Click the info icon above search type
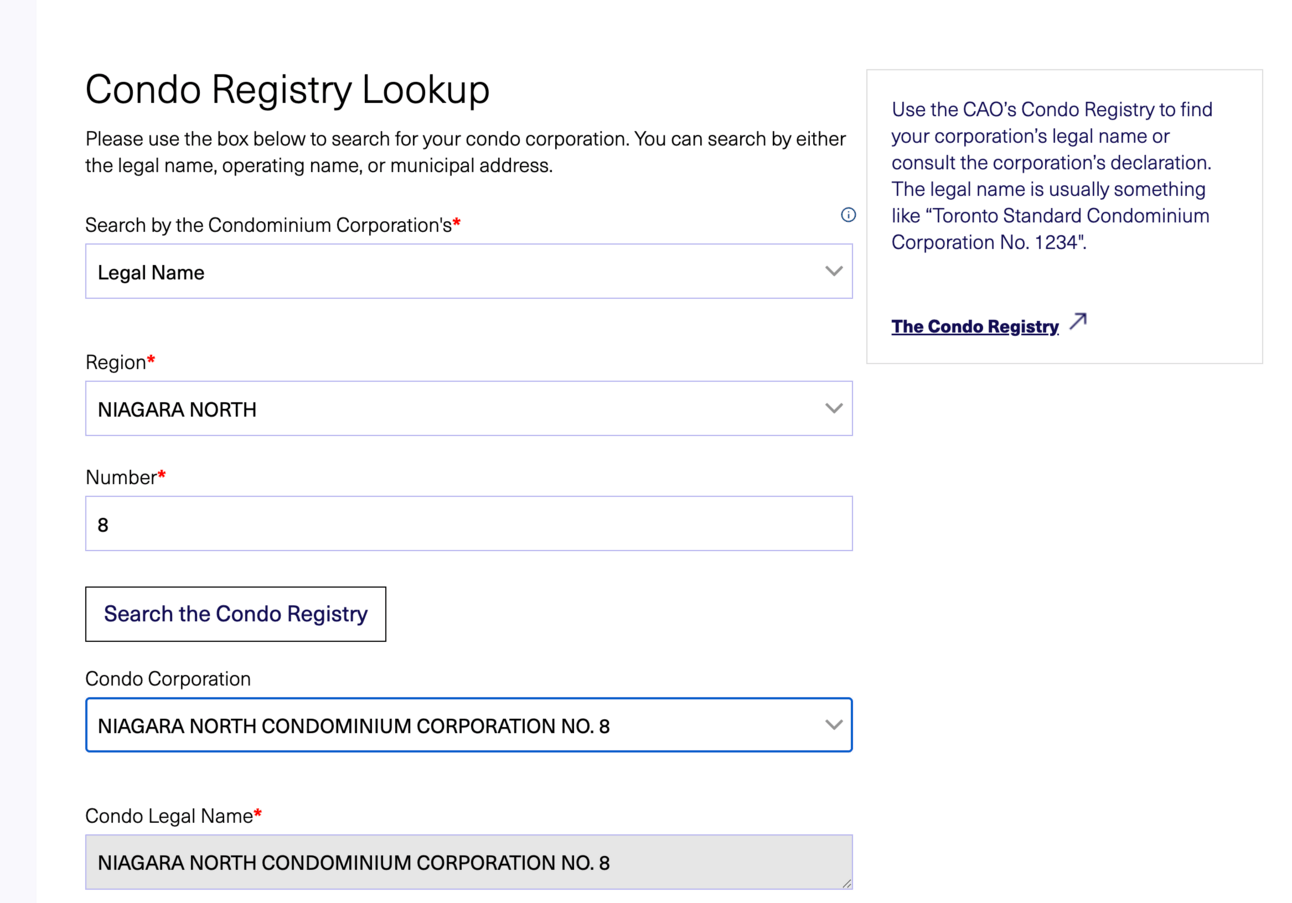Screen dimensions: 1292x903 848,215
